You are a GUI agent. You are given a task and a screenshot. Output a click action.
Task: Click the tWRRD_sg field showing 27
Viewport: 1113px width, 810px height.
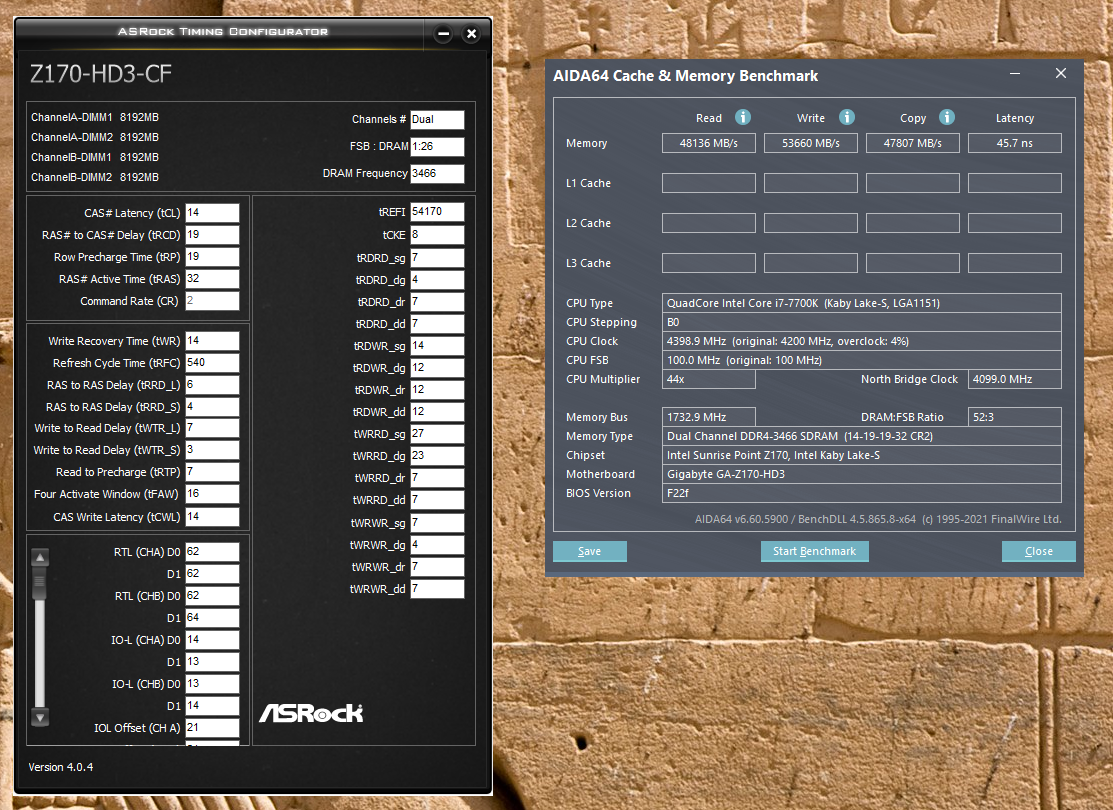437,434
